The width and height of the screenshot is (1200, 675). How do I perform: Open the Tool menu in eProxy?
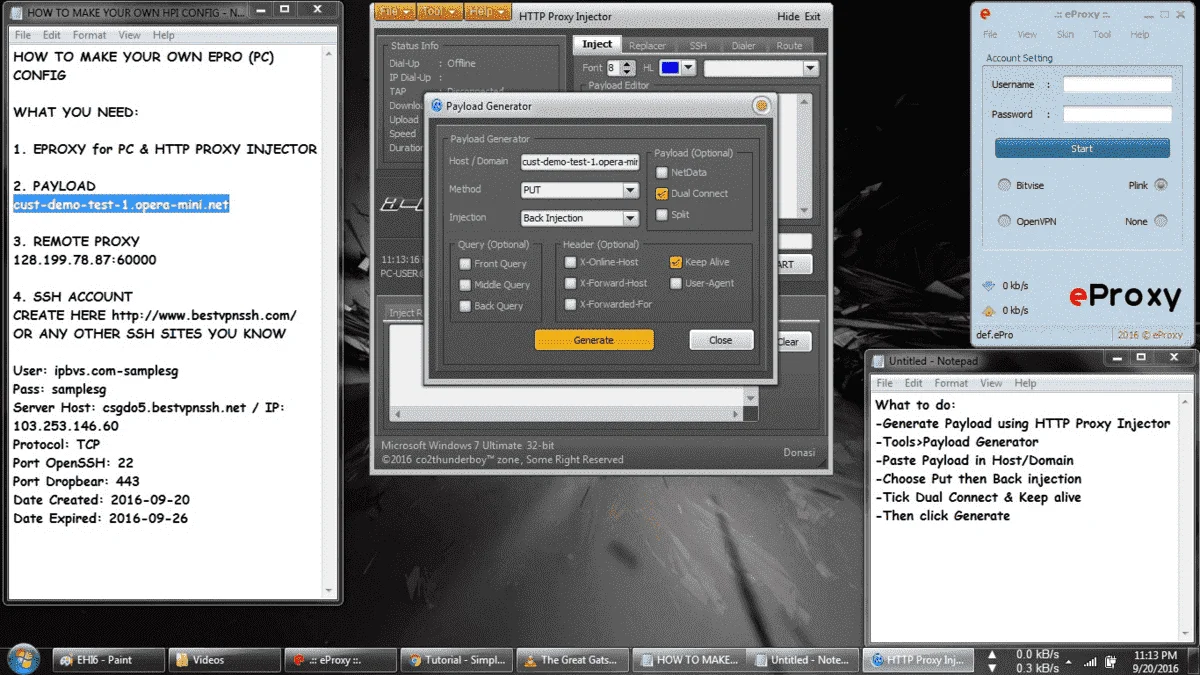click(x=1102, y=34)
